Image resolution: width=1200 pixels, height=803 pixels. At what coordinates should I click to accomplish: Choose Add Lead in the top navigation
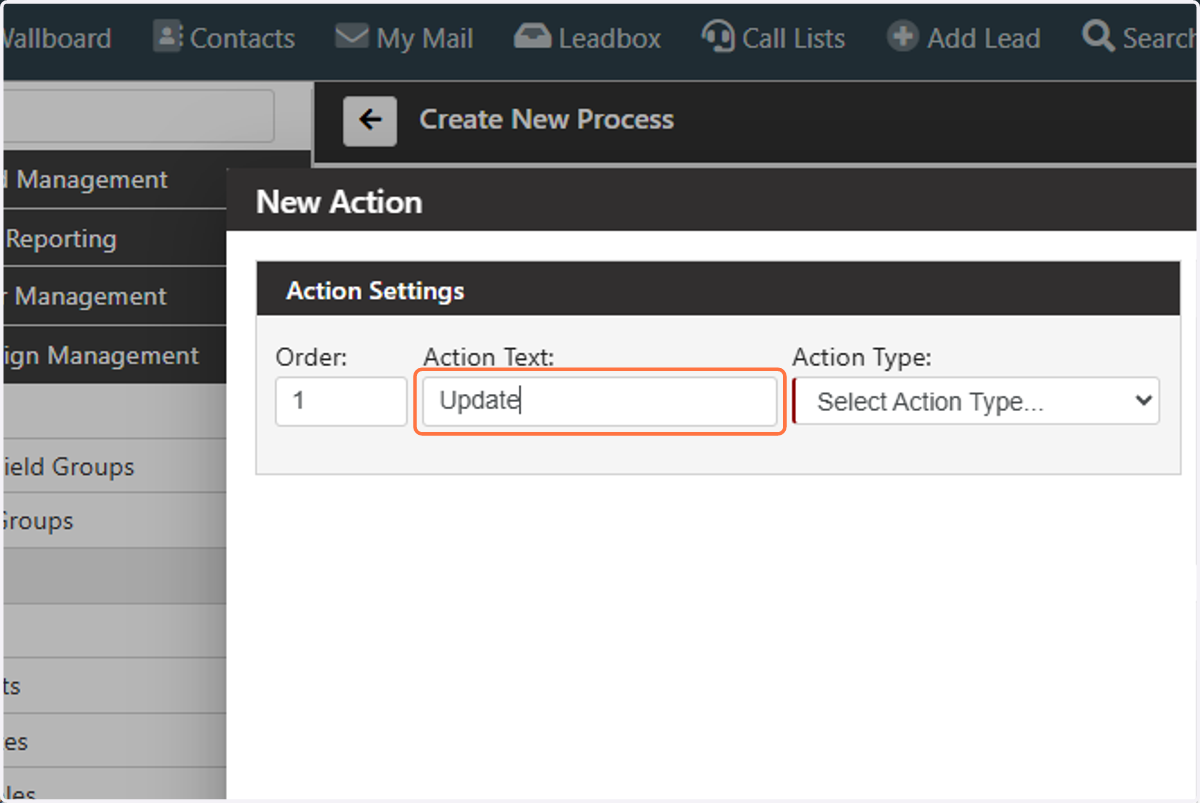(x=963, y=39)
